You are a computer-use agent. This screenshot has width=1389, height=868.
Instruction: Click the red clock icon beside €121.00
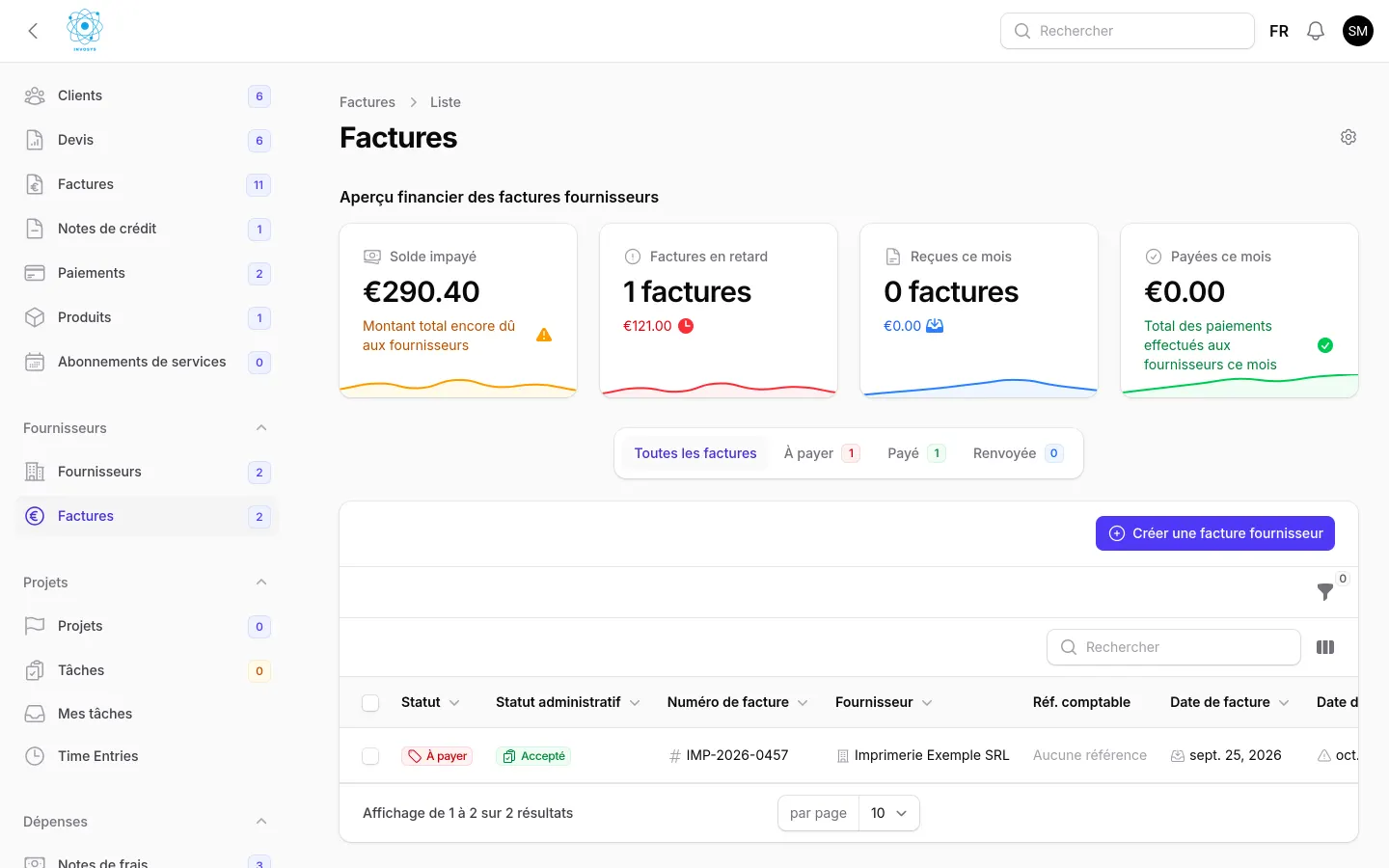click(686, 326)
